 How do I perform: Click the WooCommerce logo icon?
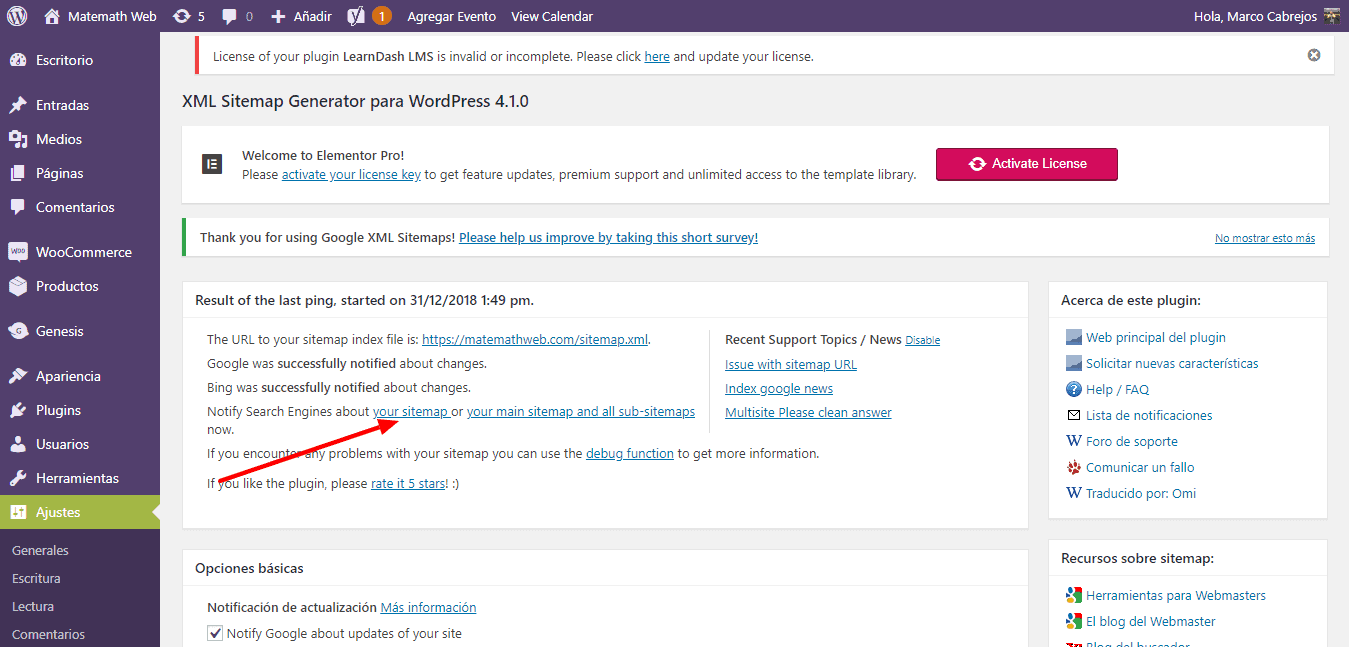pos(18,252)
